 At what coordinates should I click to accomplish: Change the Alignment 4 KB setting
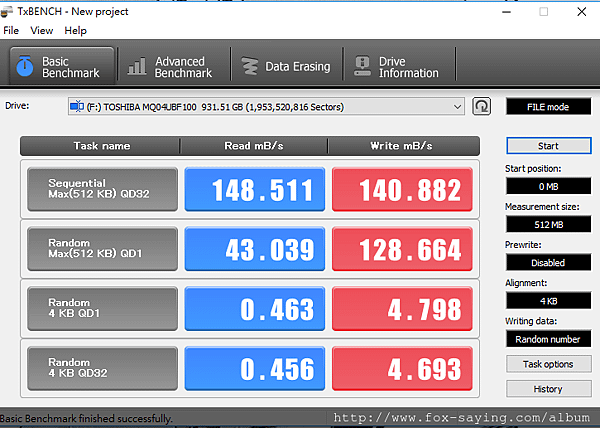(x=548, y=301)
